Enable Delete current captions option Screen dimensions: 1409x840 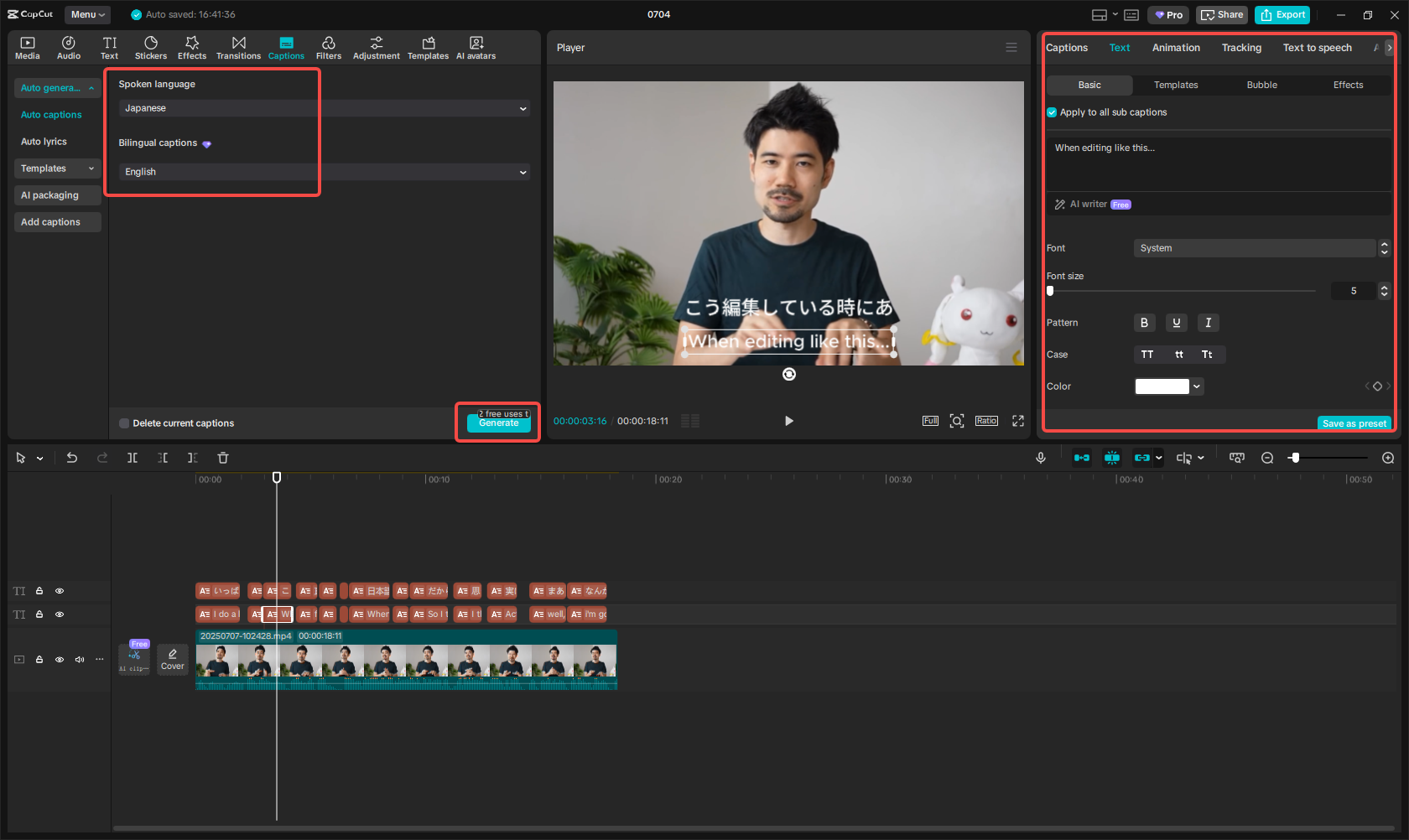tap(123, 423)
